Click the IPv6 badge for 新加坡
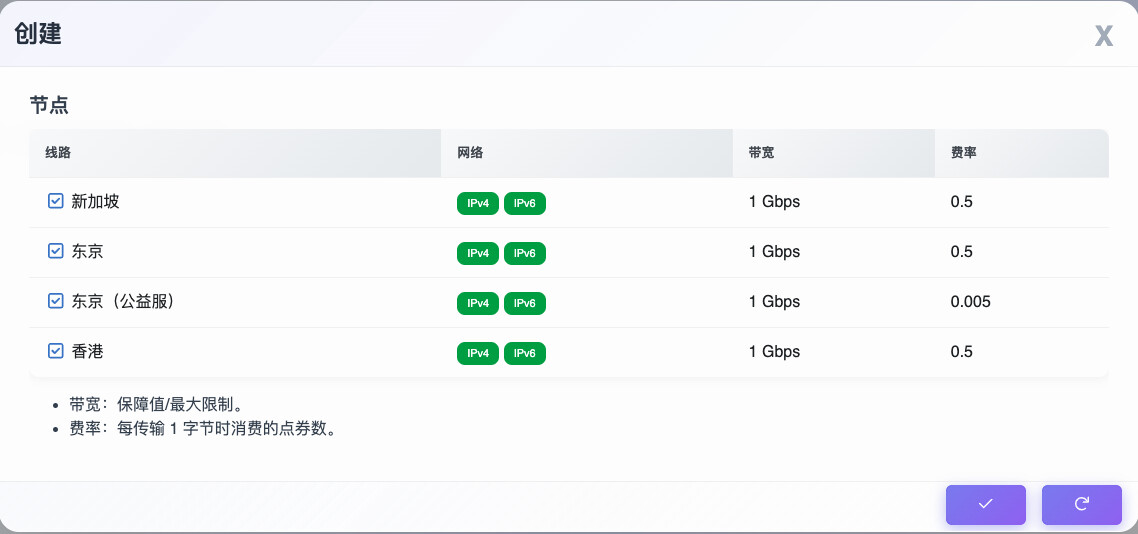Viewport: 1138px width, 534px height. pos(525,204)
